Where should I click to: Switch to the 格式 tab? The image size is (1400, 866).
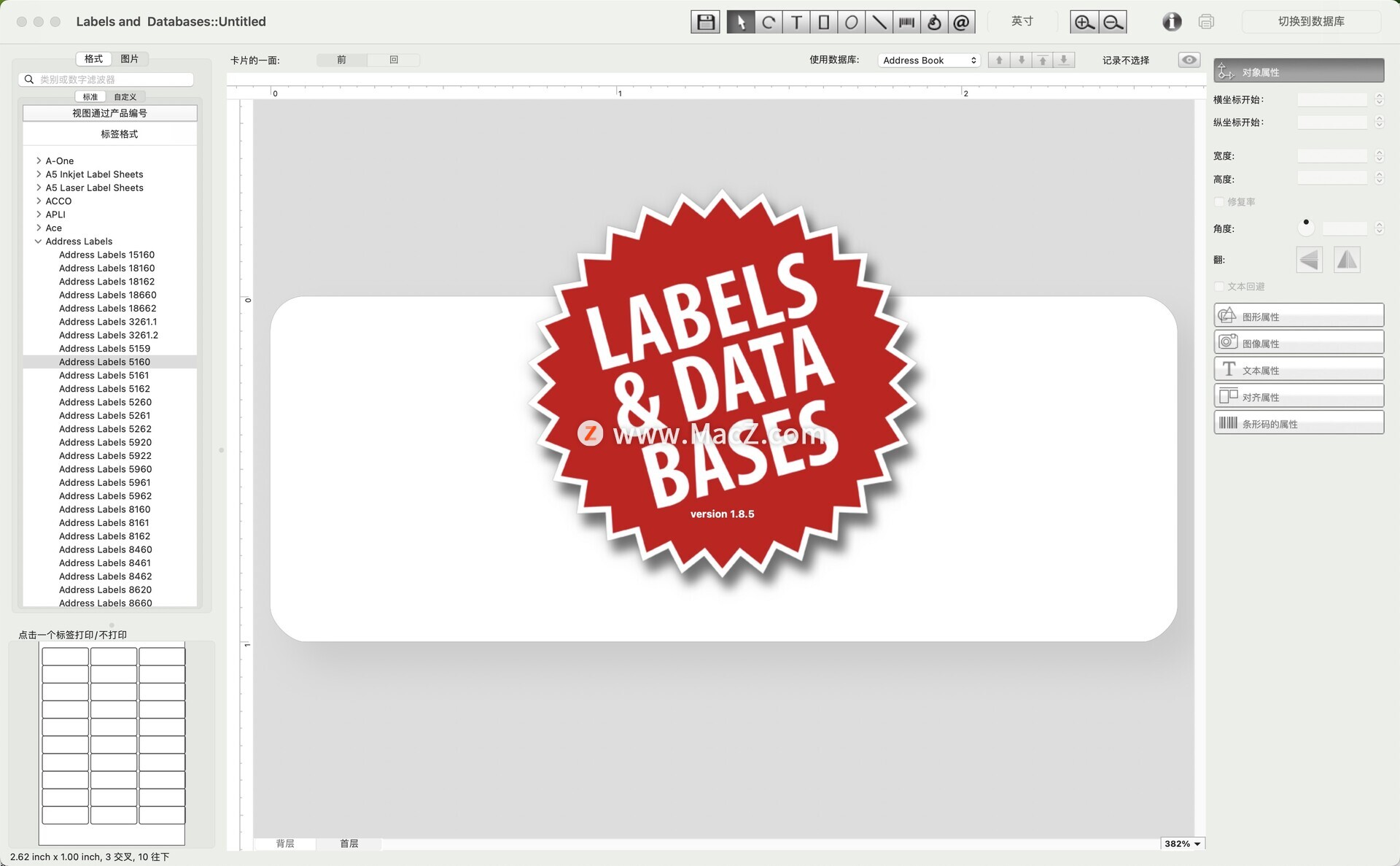(93, 58)
